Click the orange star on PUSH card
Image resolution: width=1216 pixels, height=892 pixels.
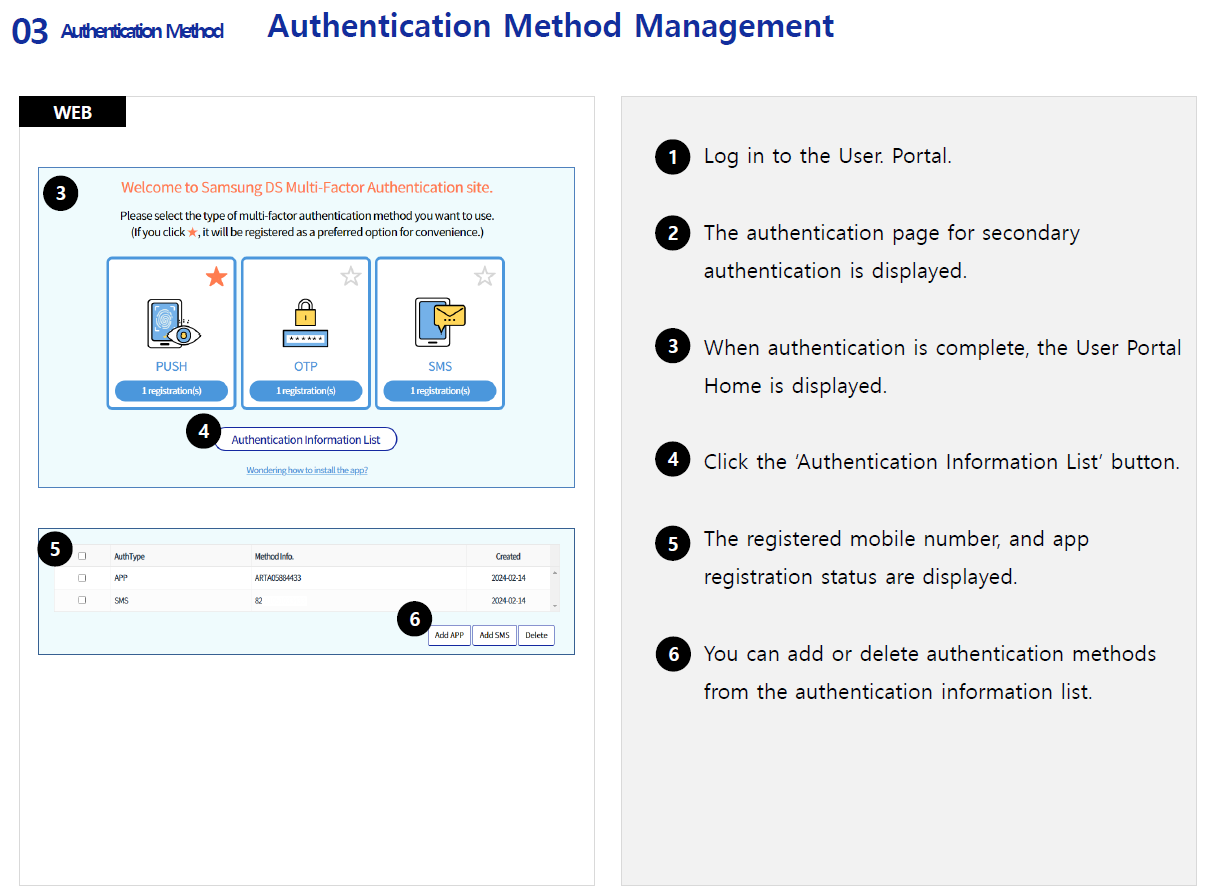pyautogui.click(x=216, y=277)
